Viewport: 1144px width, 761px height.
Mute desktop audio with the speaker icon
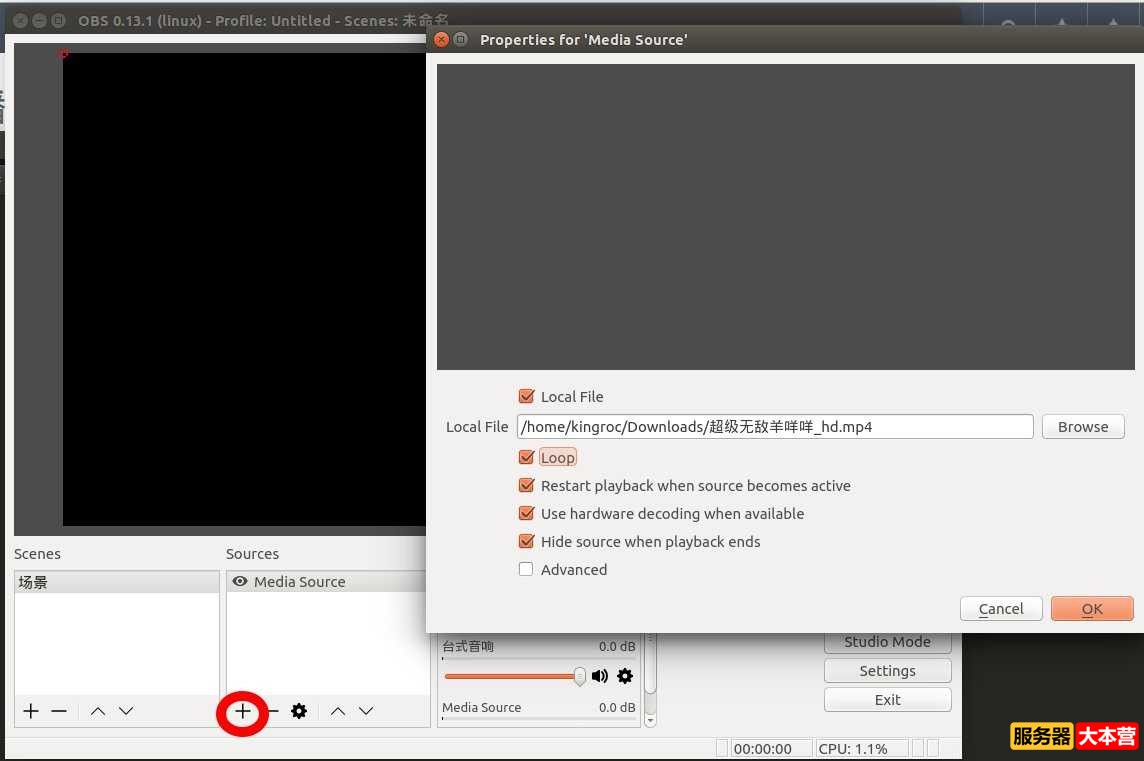pyautogui.click(x=599, y=677)
